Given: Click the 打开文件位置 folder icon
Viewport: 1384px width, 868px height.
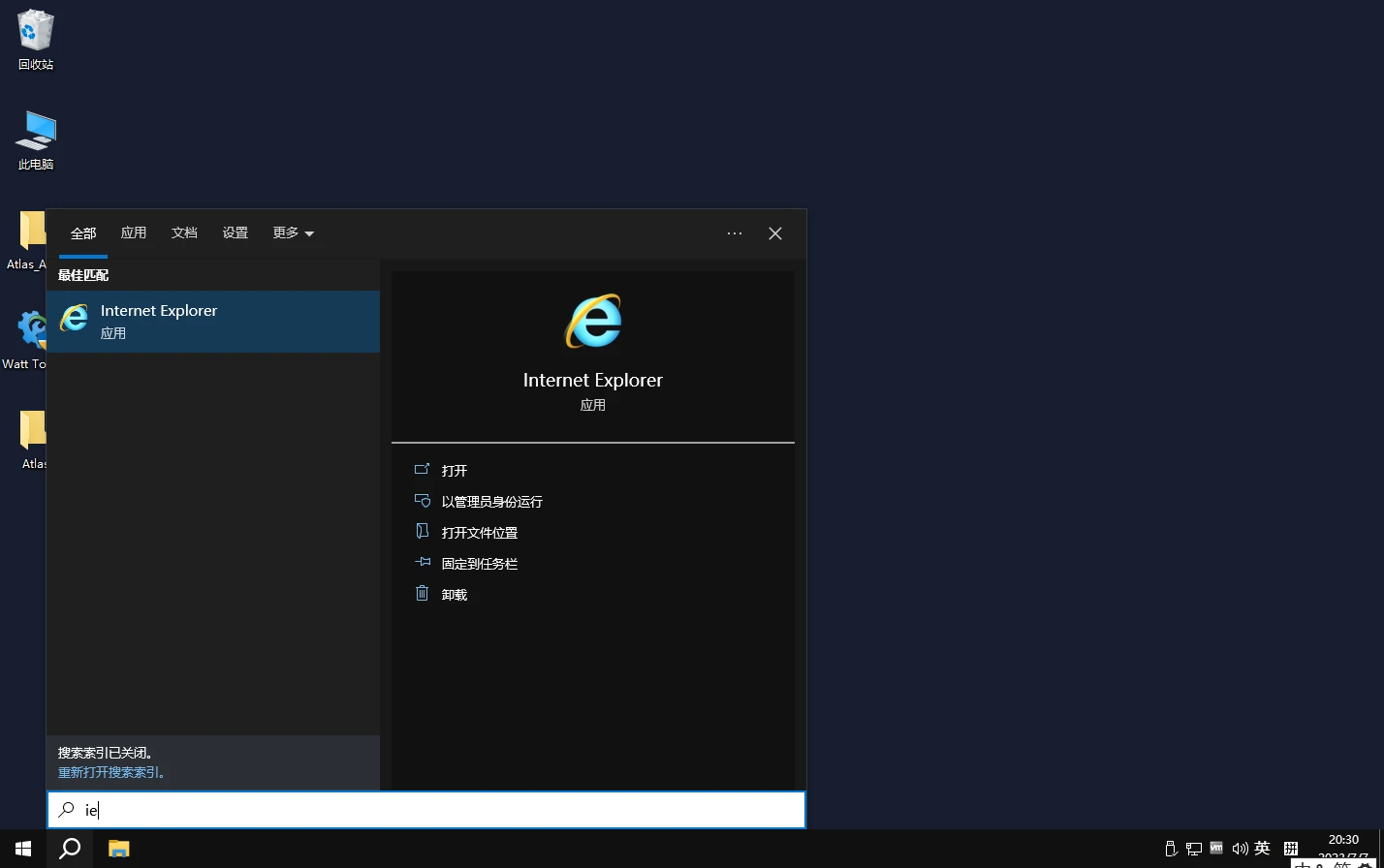Looking at the screenshot, I should click(x=422, y=532).
